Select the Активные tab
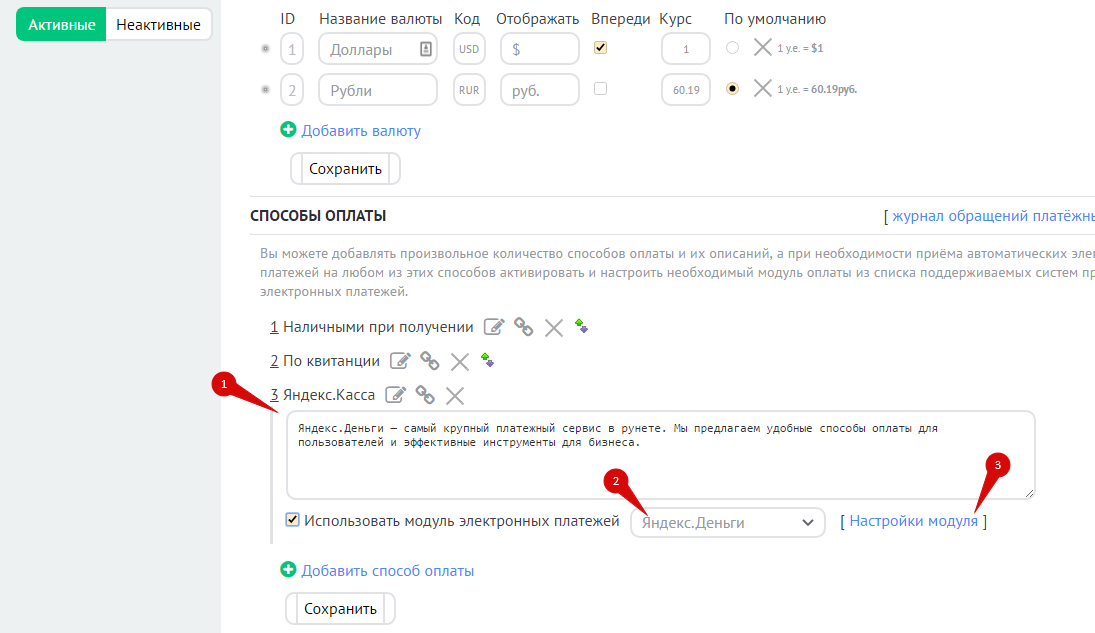The height and width of the screenshot is (633, 1095). tap(61, 25)
